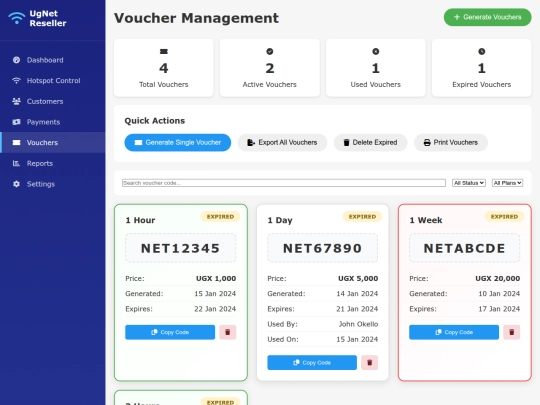Click EXPIRED badge on 1 Day voucher
The image size is (540, 405).
click(362, 217)
